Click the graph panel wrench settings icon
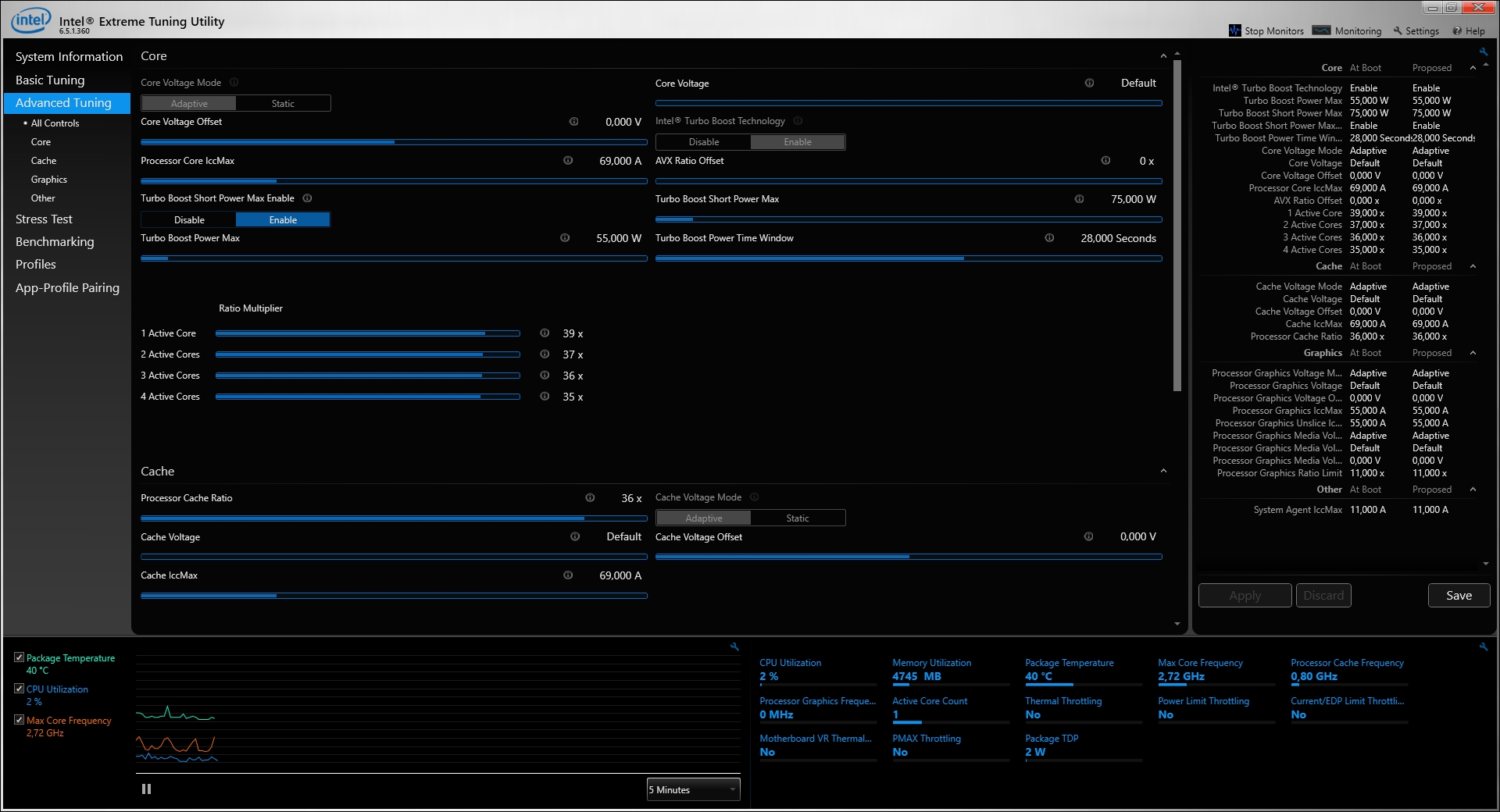Screen dimensions: 1500x812 734,647
